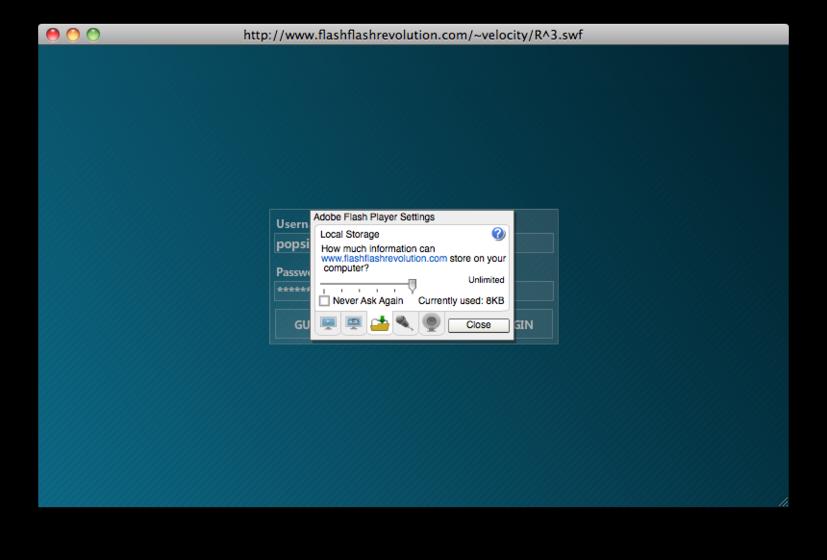The width and height of the screenshot is (827, 560).
Task: Click the www.flashflashrevolution.com link text
Action: (384, 258)
